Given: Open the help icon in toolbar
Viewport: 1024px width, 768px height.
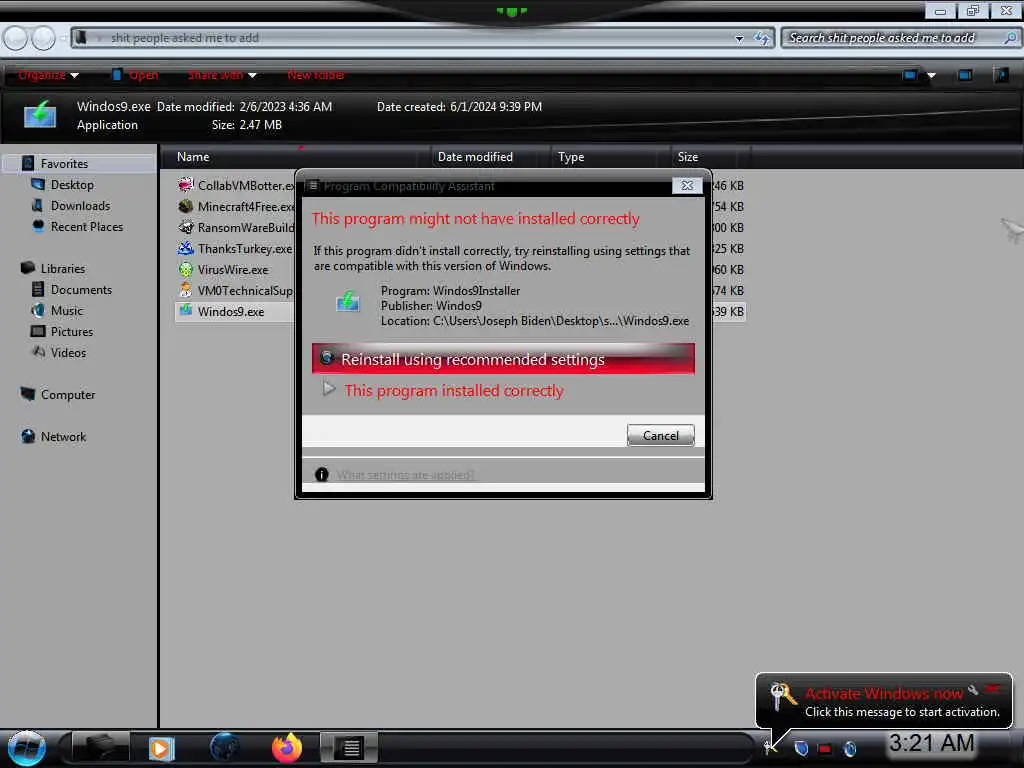Looking at the screenshot, I should [1000, 75].
